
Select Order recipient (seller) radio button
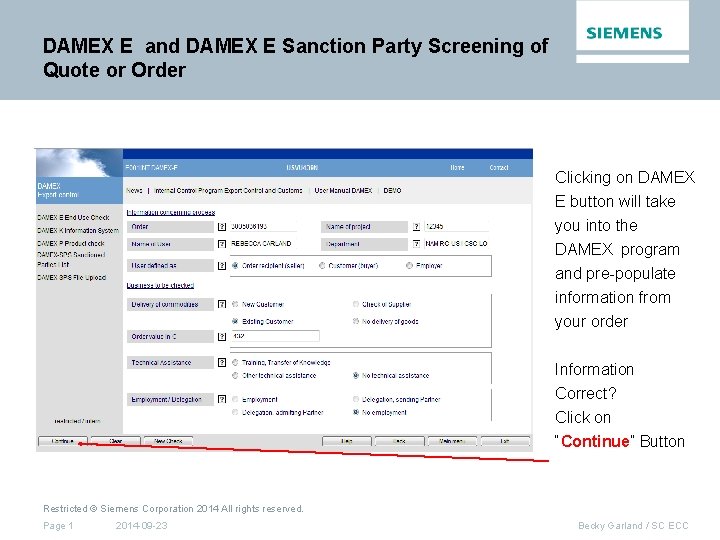pyautogui.click(x=235, y=265)
